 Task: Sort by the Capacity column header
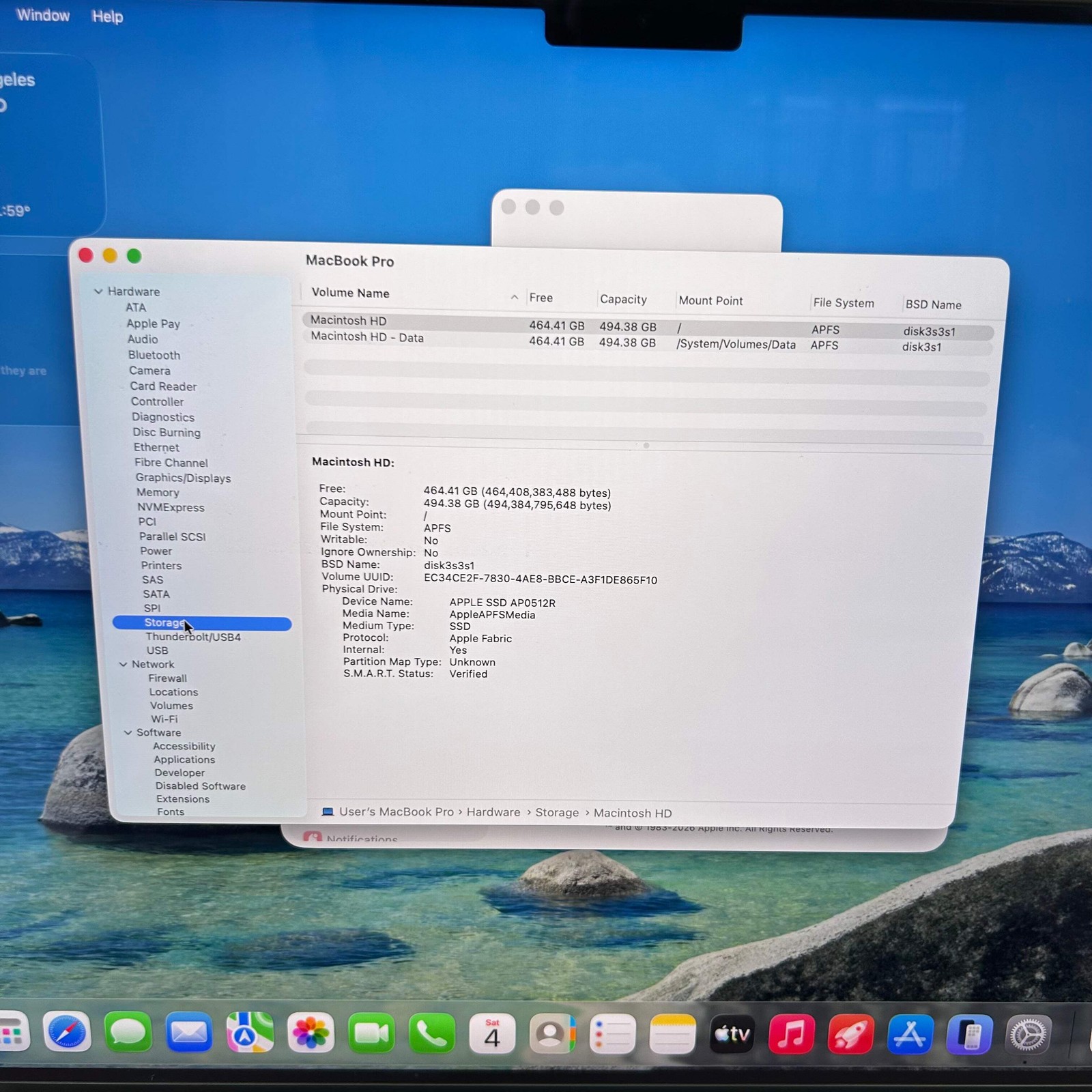[623, 299]
